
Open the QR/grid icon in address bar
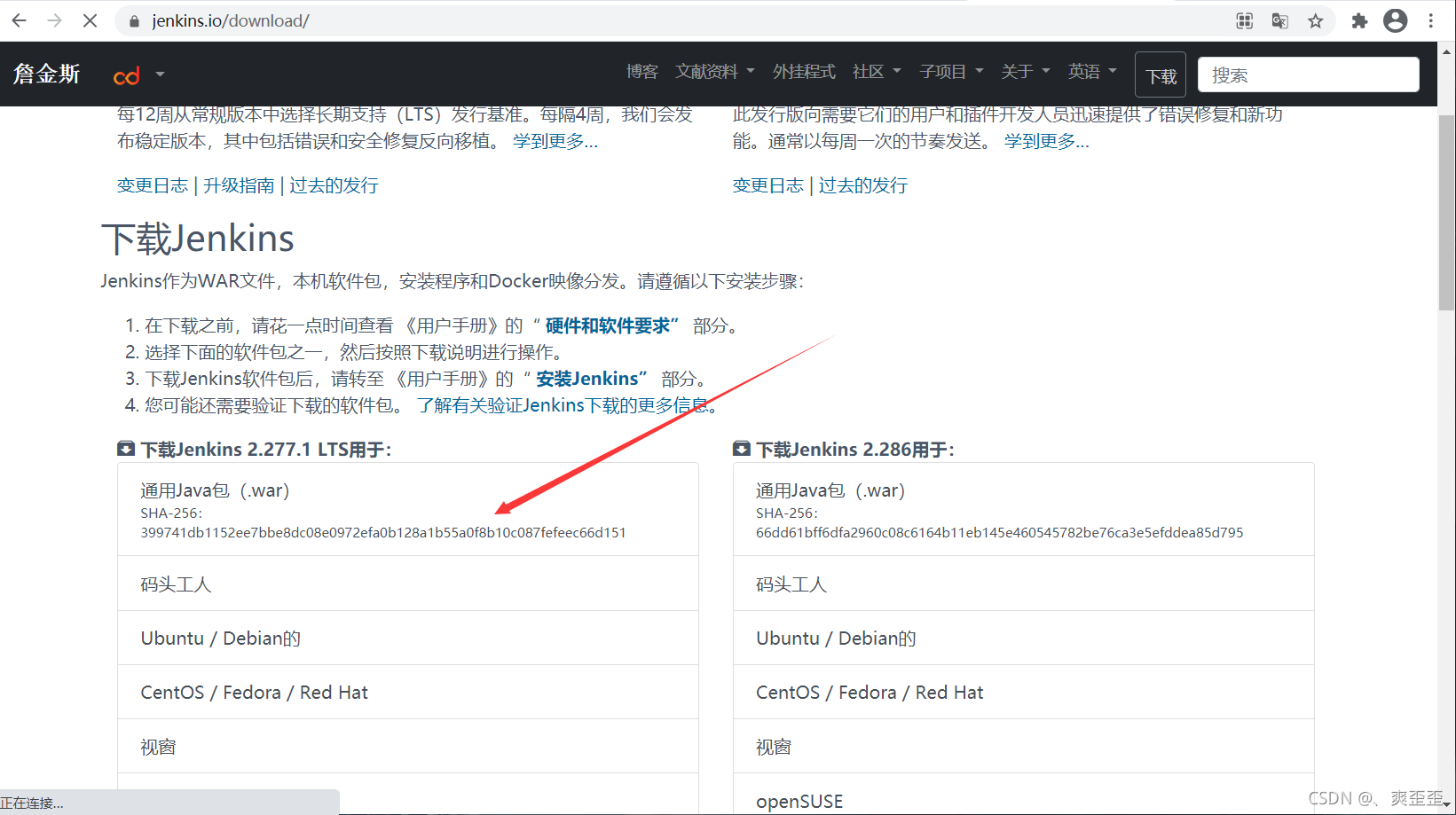(1245, 20)
